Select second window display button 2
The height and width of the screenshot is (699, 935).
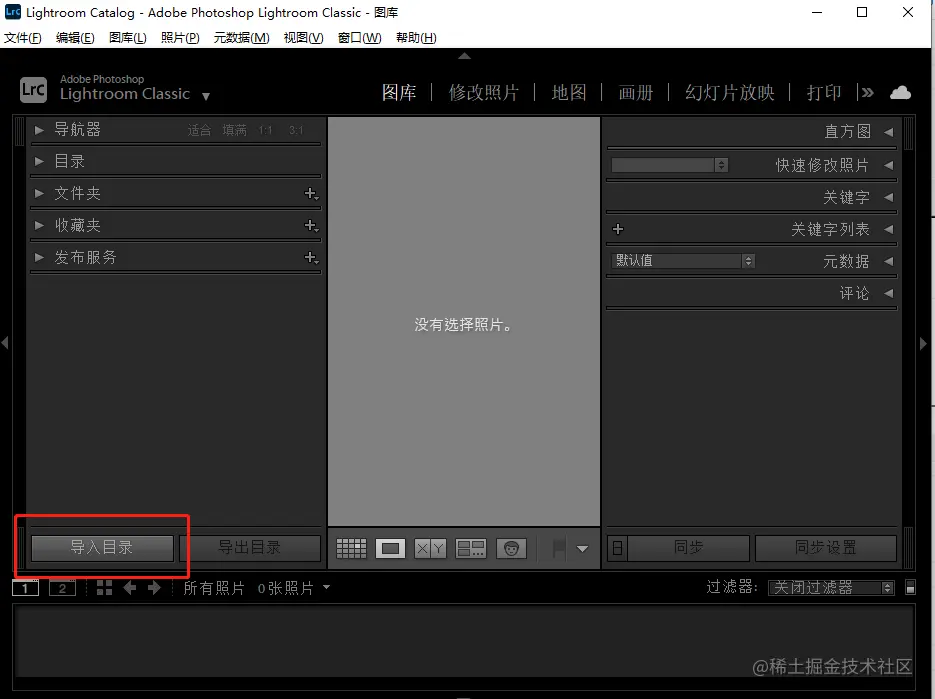tap(62, 588)
